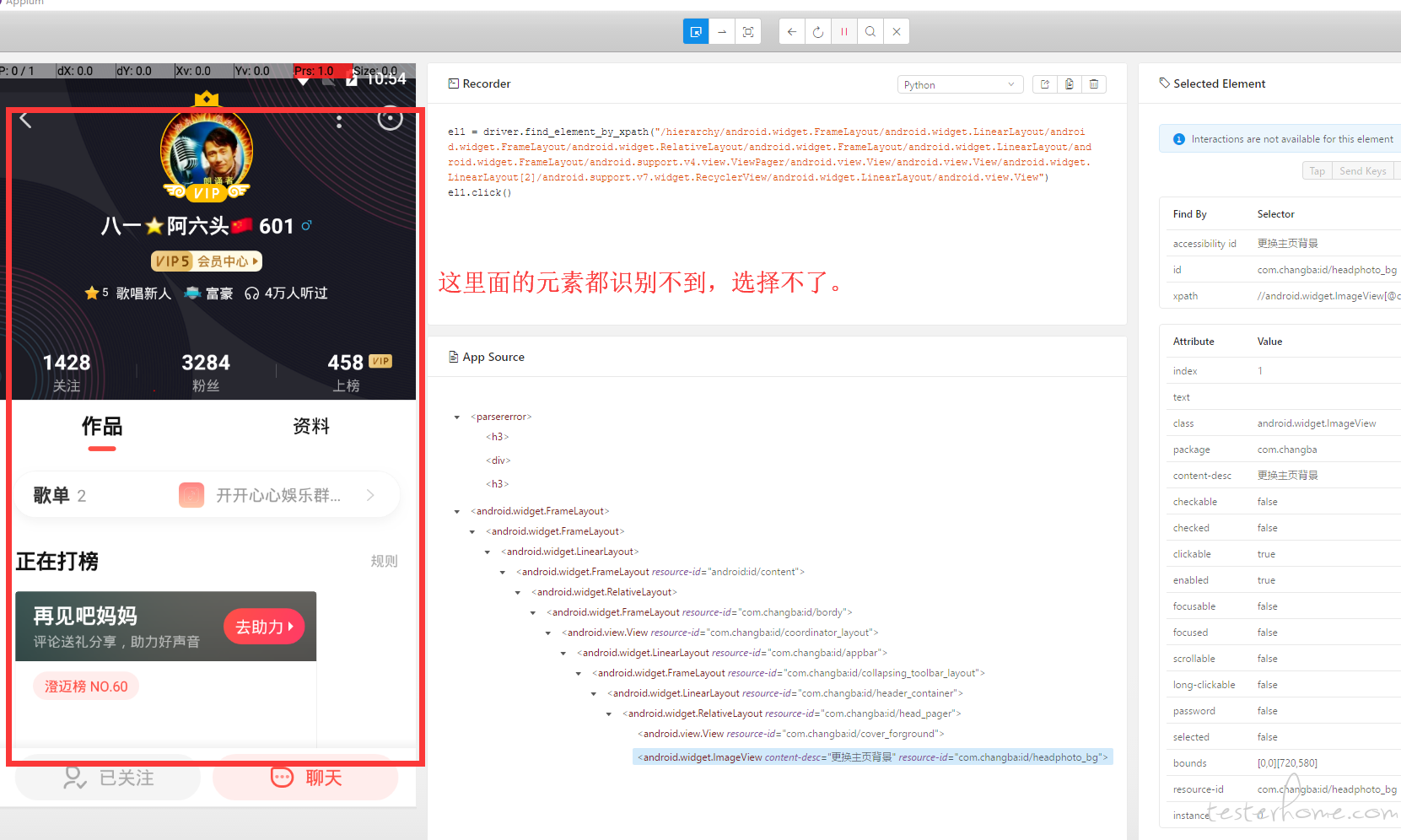Clear recorded actions with trash icon

click(1094, 84)
